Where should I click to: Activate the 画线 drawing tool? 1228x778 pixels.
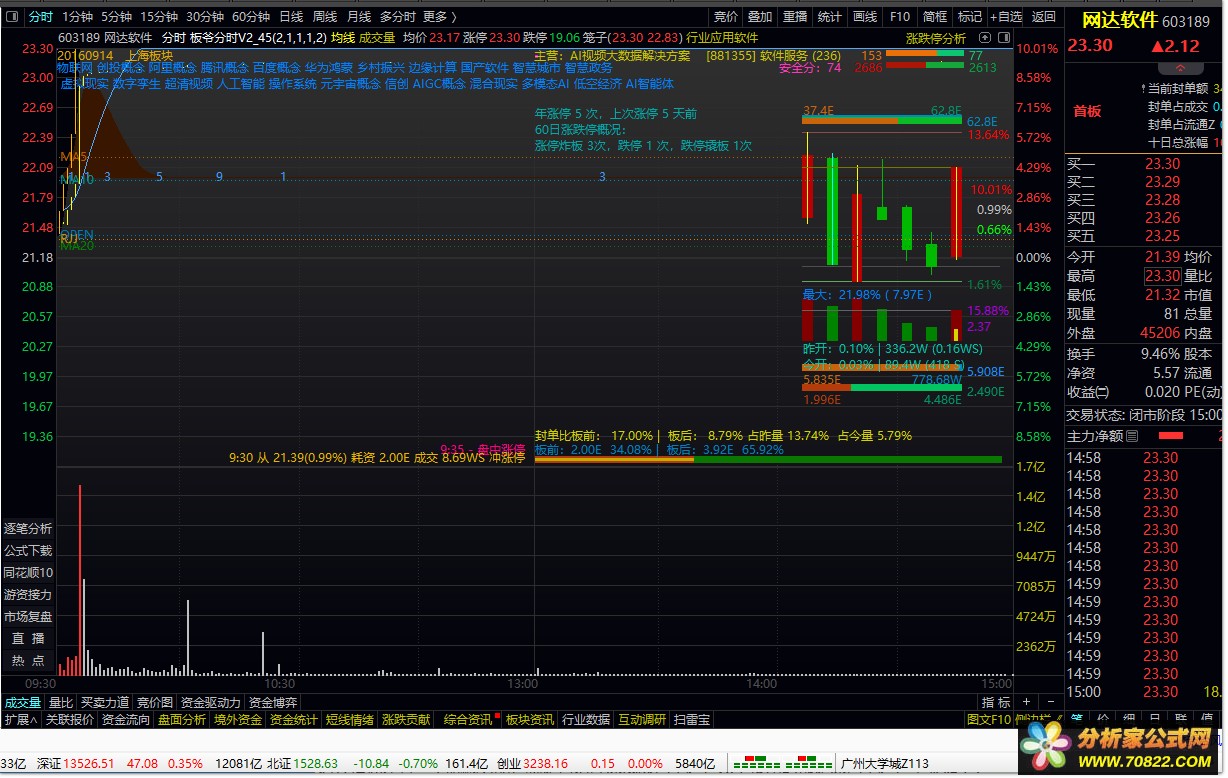coord(865,16)
